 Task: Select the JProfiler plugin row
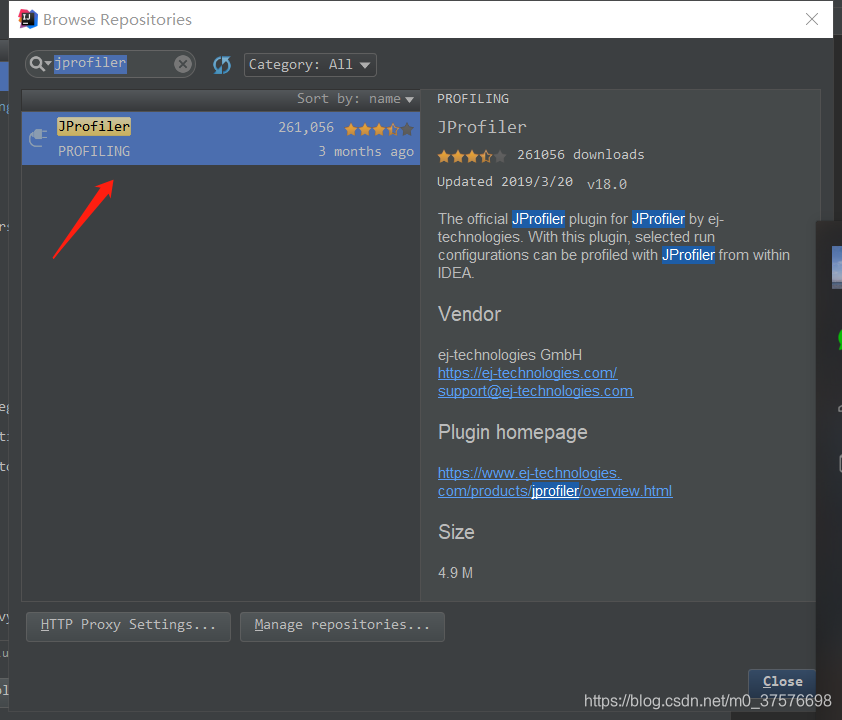tap(221, 138)
